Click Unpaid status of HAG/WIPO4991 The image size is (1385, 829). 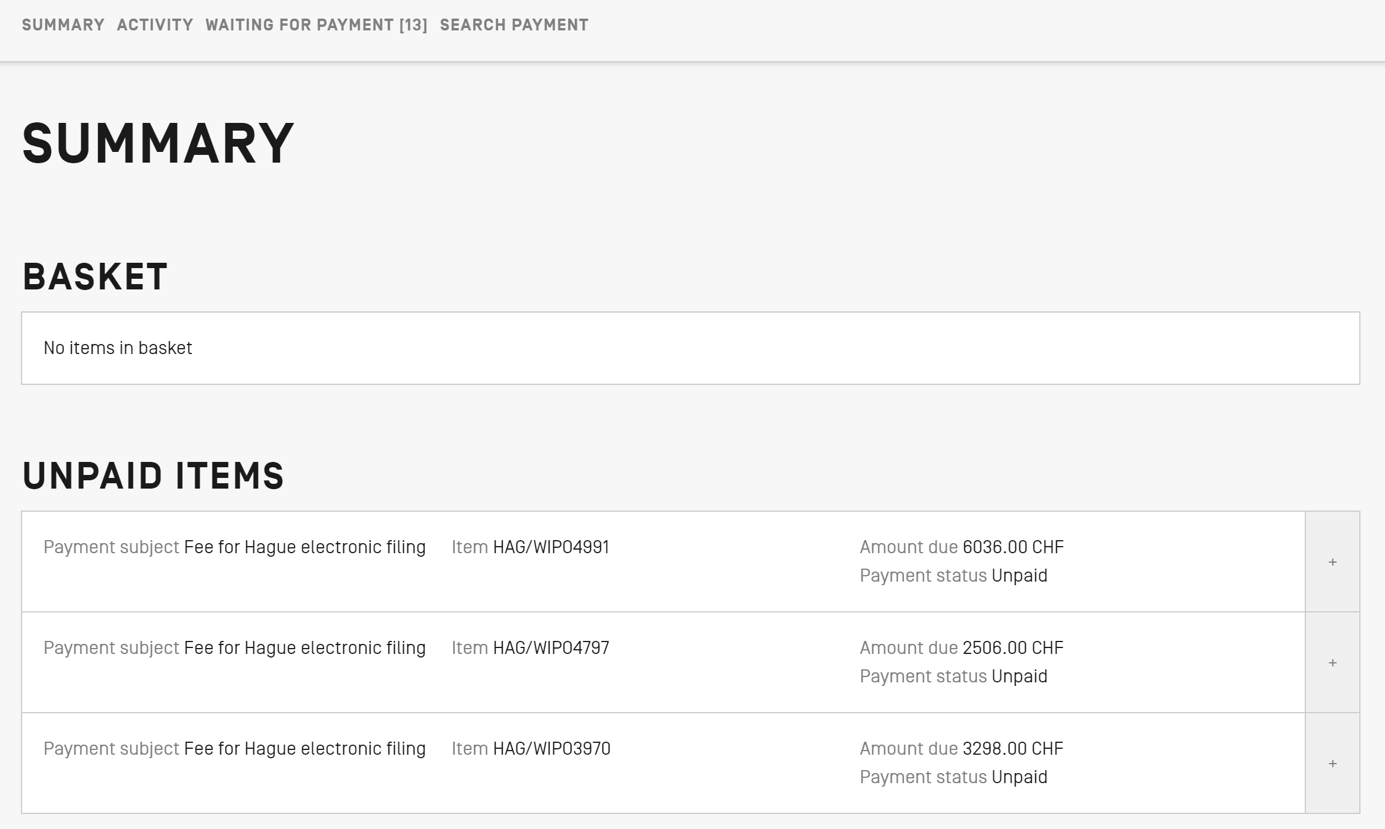click(1019, 576)
